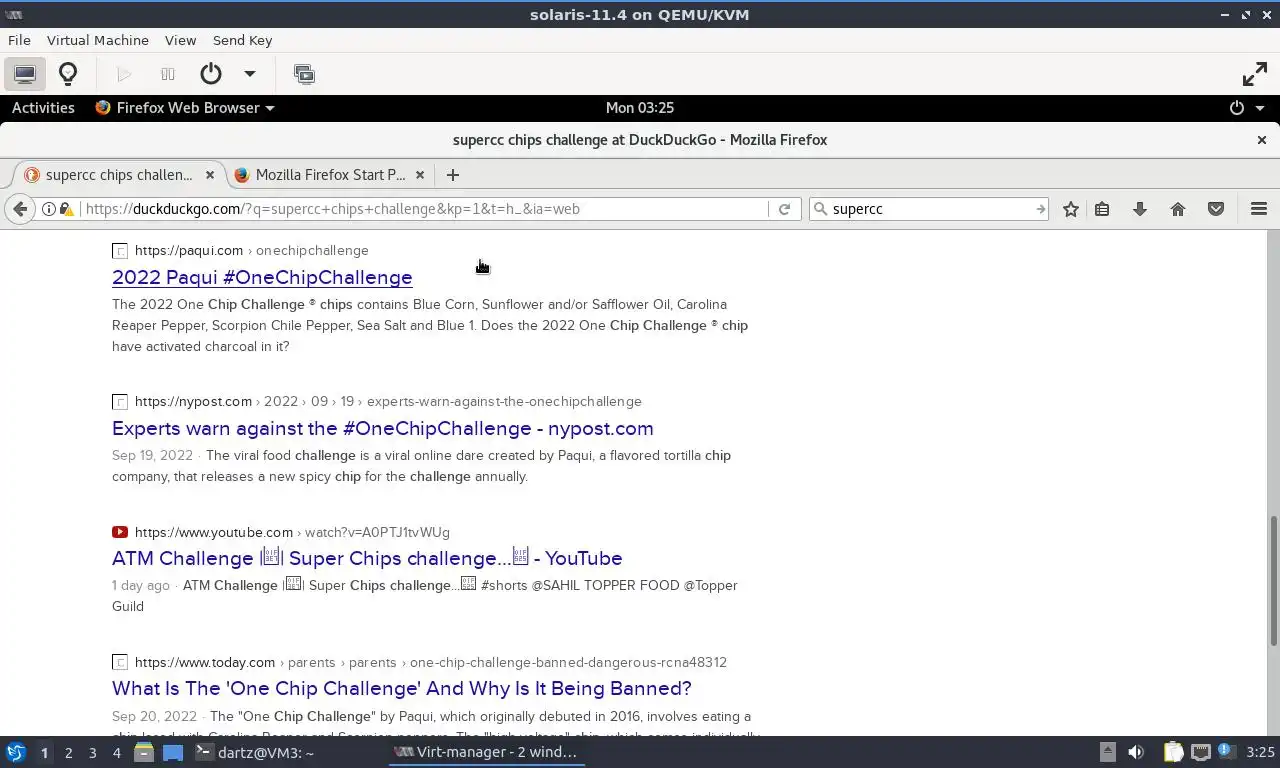The height and width of the screenshot is (768, 1280).
Task: Click the www.today.com result URL
Action: click(x=431, y=663)
